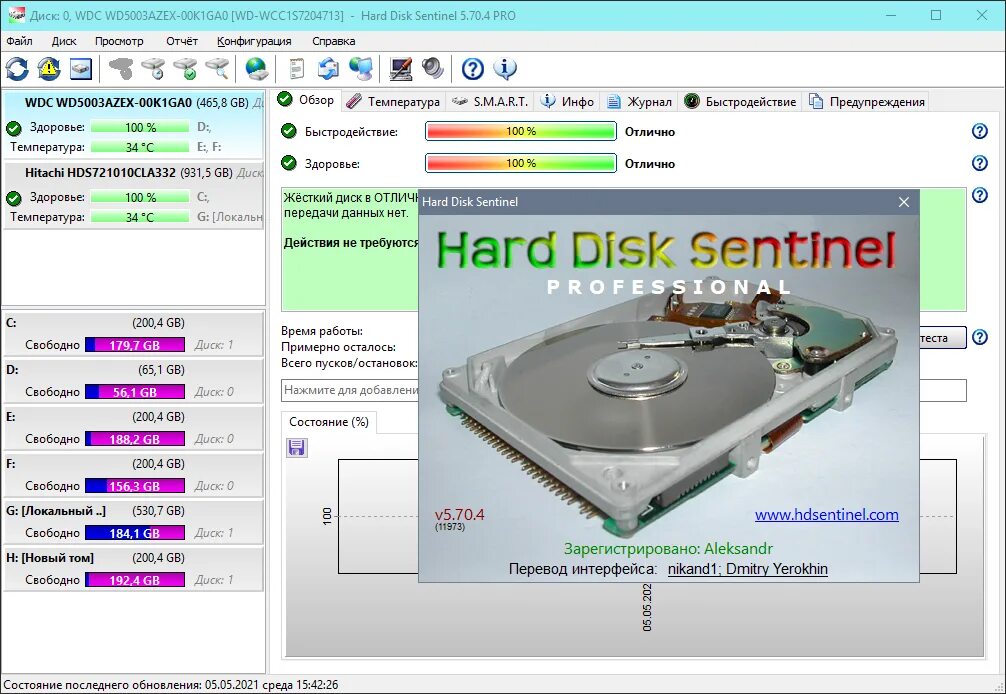
Task: Click the v5.70.4 version text
Action: (459, 514)
